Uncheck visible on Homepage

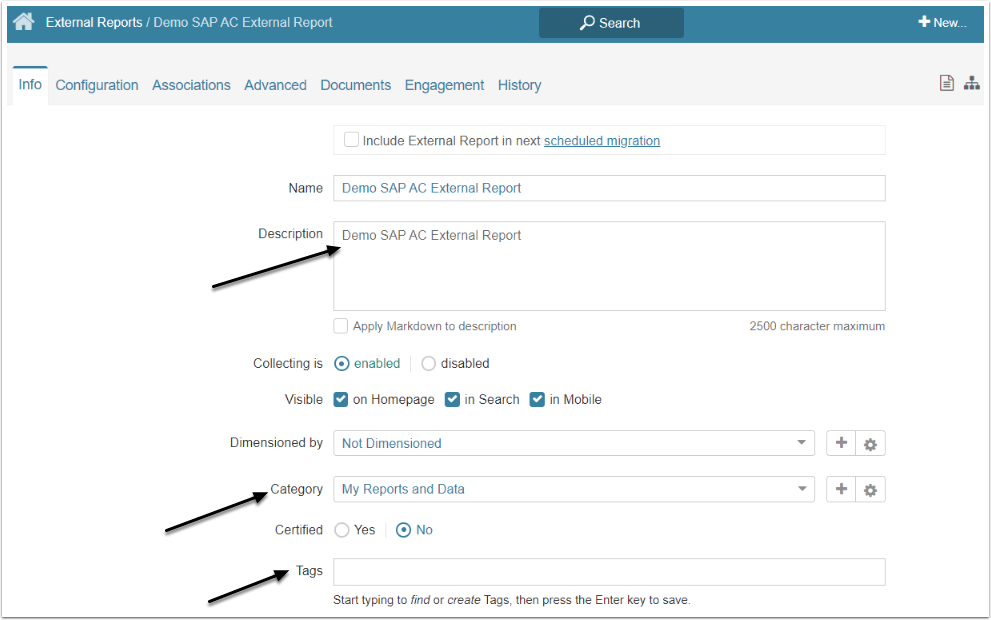click(341, 399)
